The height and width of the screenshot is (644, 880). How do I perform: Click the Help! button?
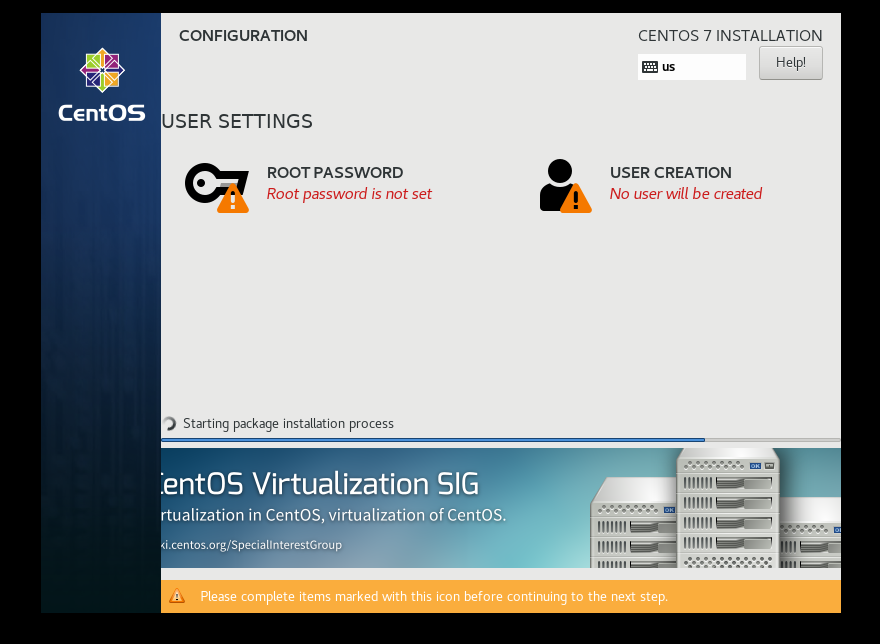click(x=790, y=63)
